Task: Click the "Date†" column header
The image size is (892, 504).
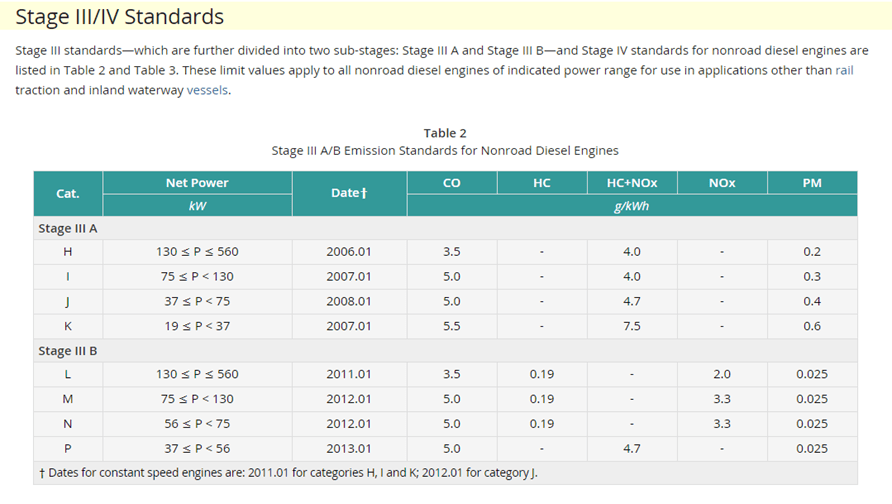Action: (x=348, y=193)
